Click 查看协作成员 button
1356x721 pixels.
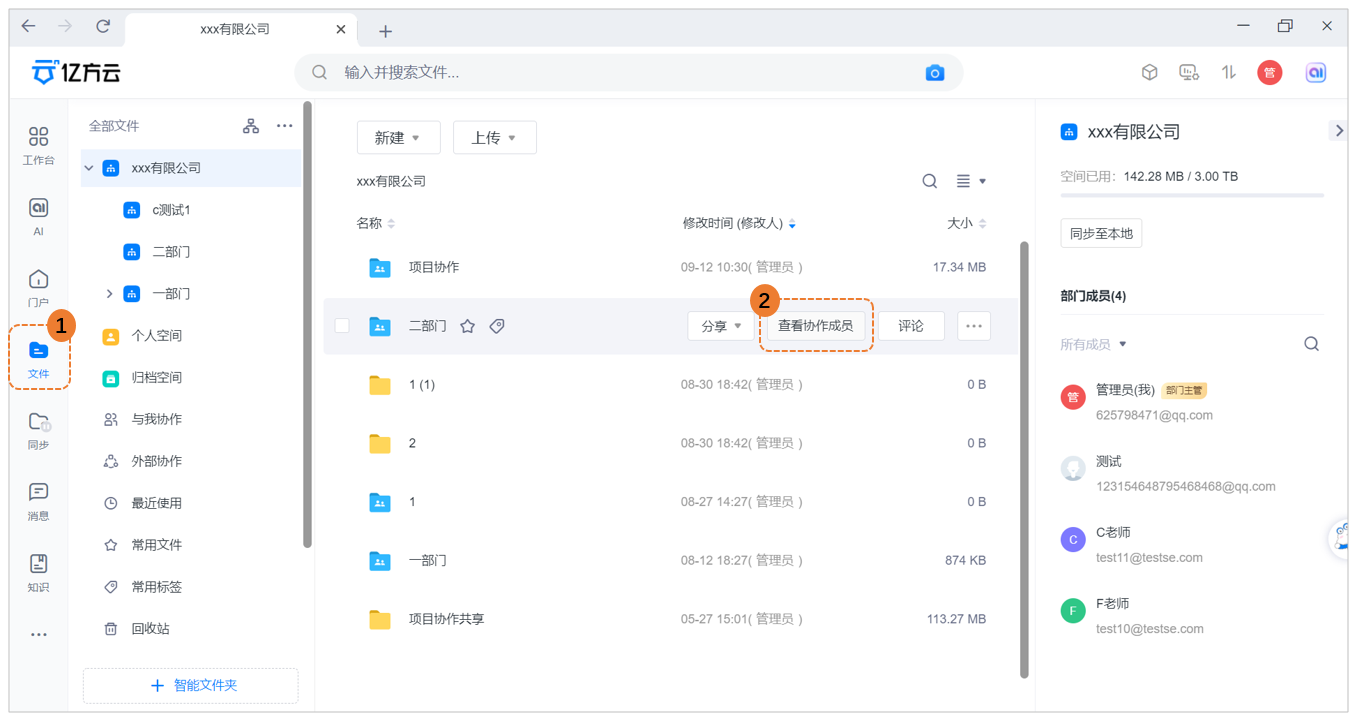(x=816, y=326)
